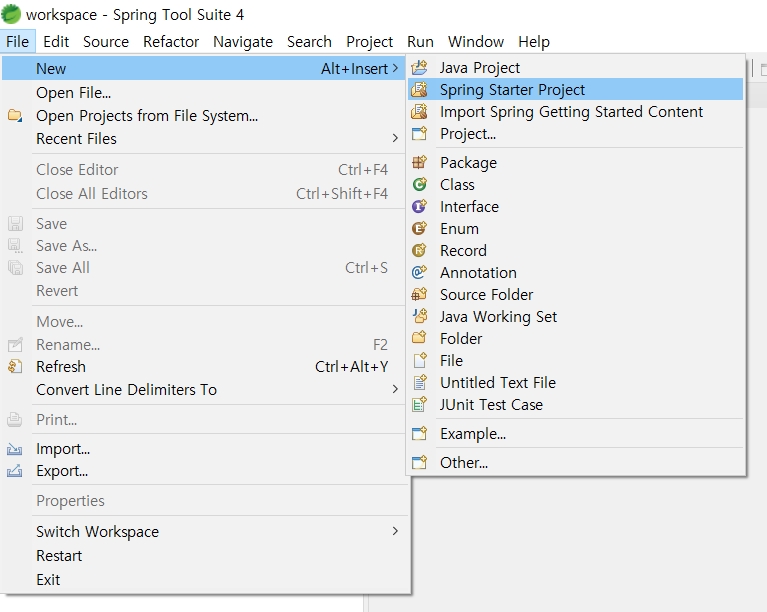Expand the Convert Line Delimiters To arrow
This screenshot has width=767, height=612.
click(395, 389)
